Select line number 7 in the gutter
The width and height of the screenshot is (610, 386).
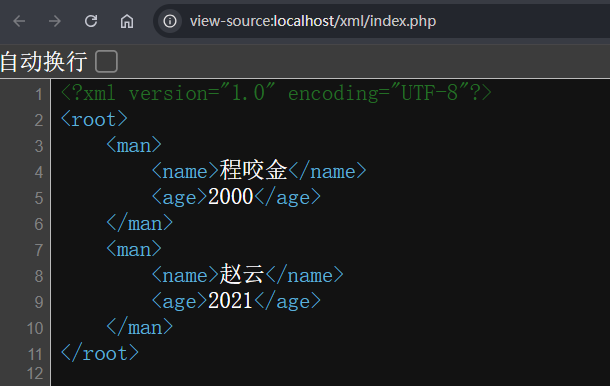(39, 250)
